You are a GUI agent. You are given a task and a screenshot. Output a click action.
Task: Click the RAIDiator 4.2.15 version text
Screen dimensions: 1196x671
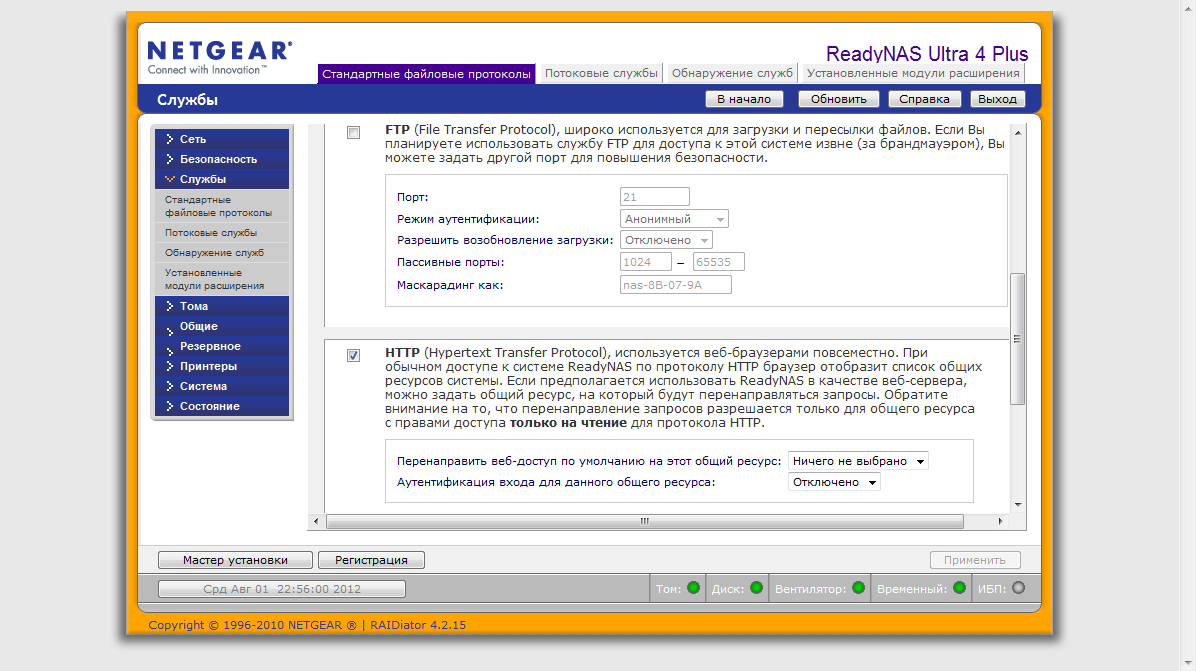click(x=418, y=624)
